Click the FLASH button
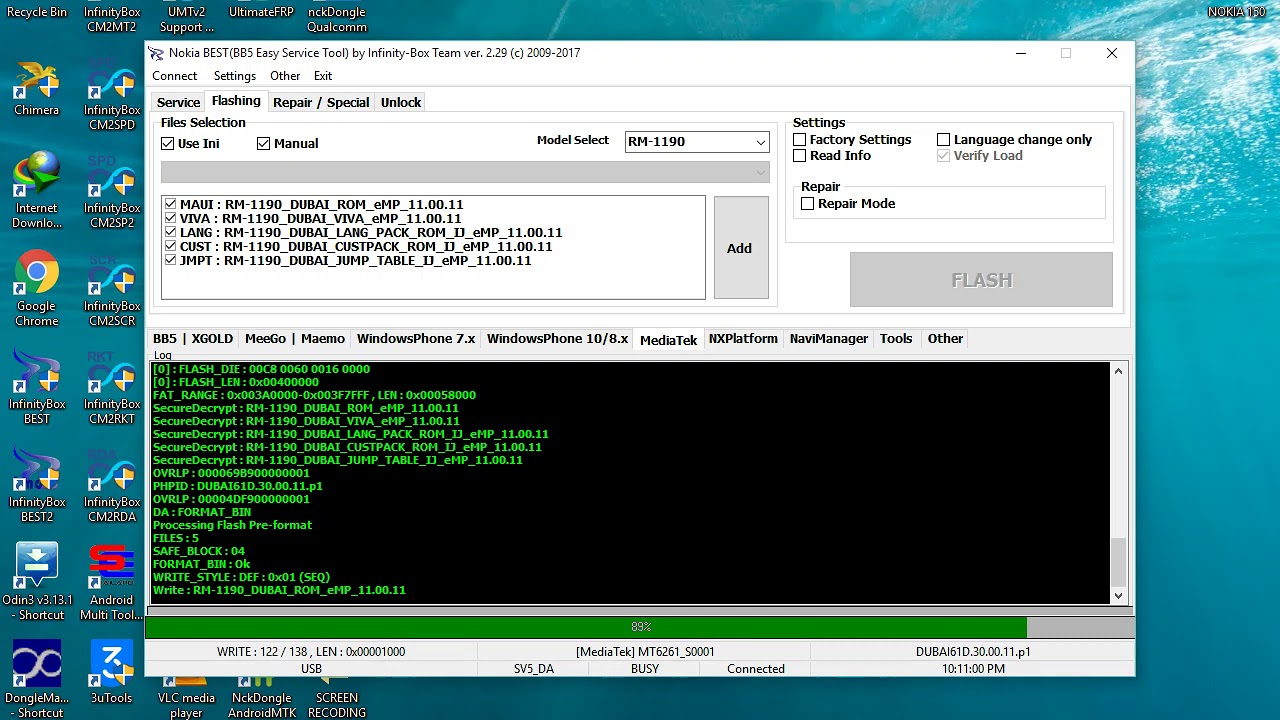Viewport: 1280px width, 720px height. [x=981, y=280]
